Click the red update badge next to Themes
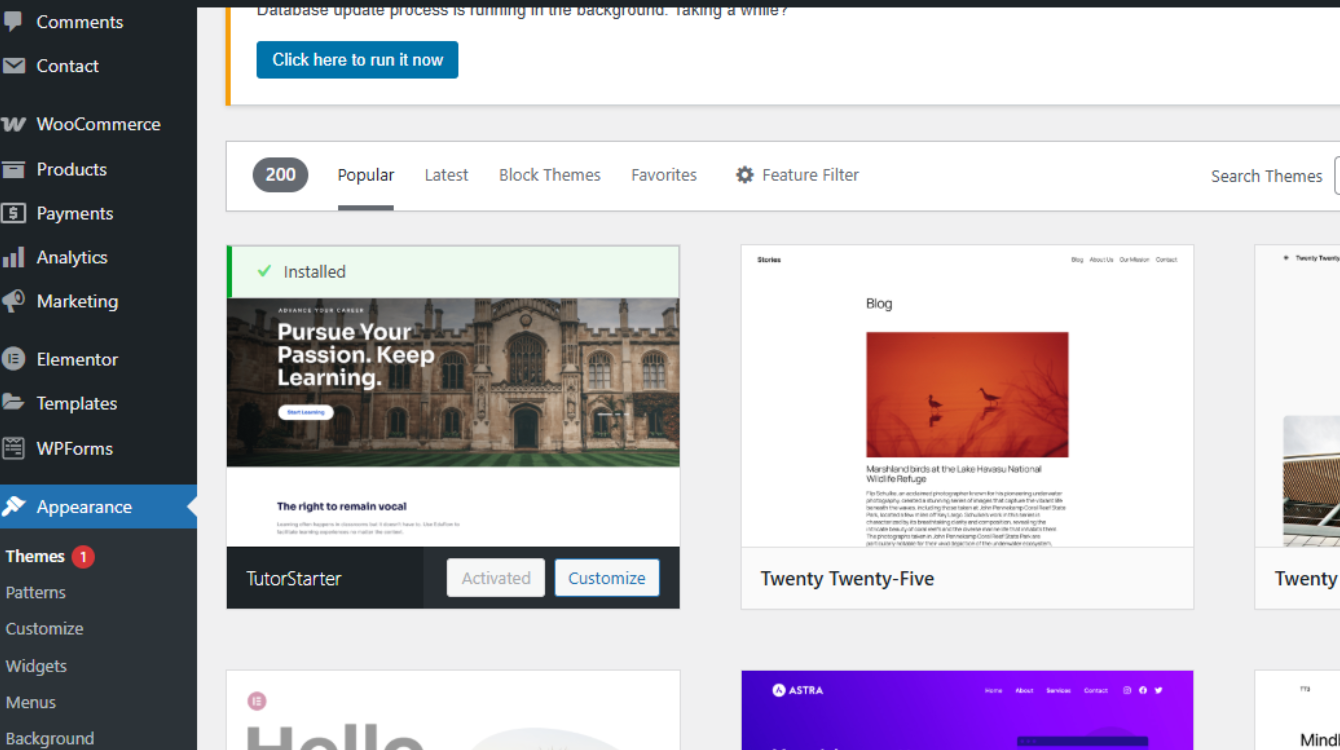 [83, 556]
